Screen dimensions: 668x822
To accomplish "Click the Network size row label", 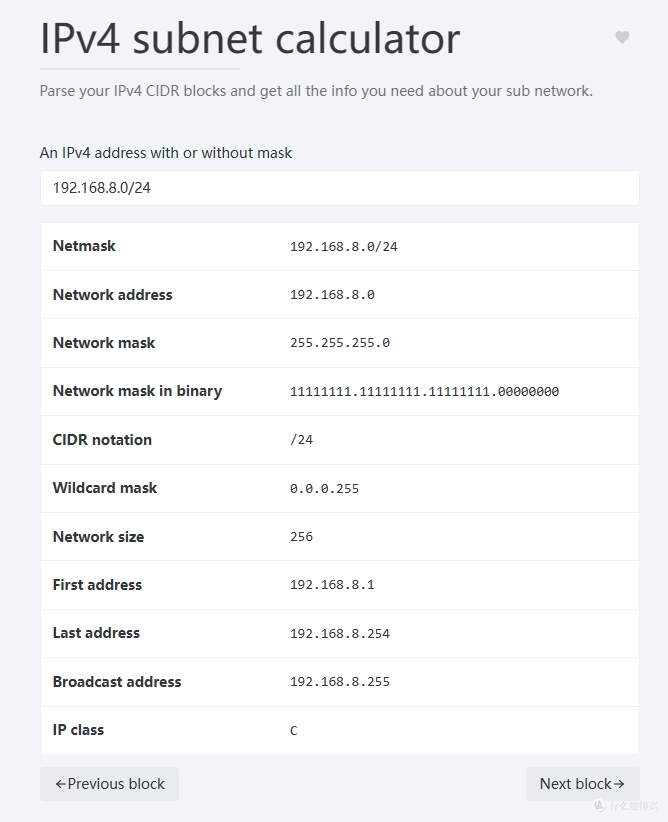I will pyautogui.click(x=98, y=537).
